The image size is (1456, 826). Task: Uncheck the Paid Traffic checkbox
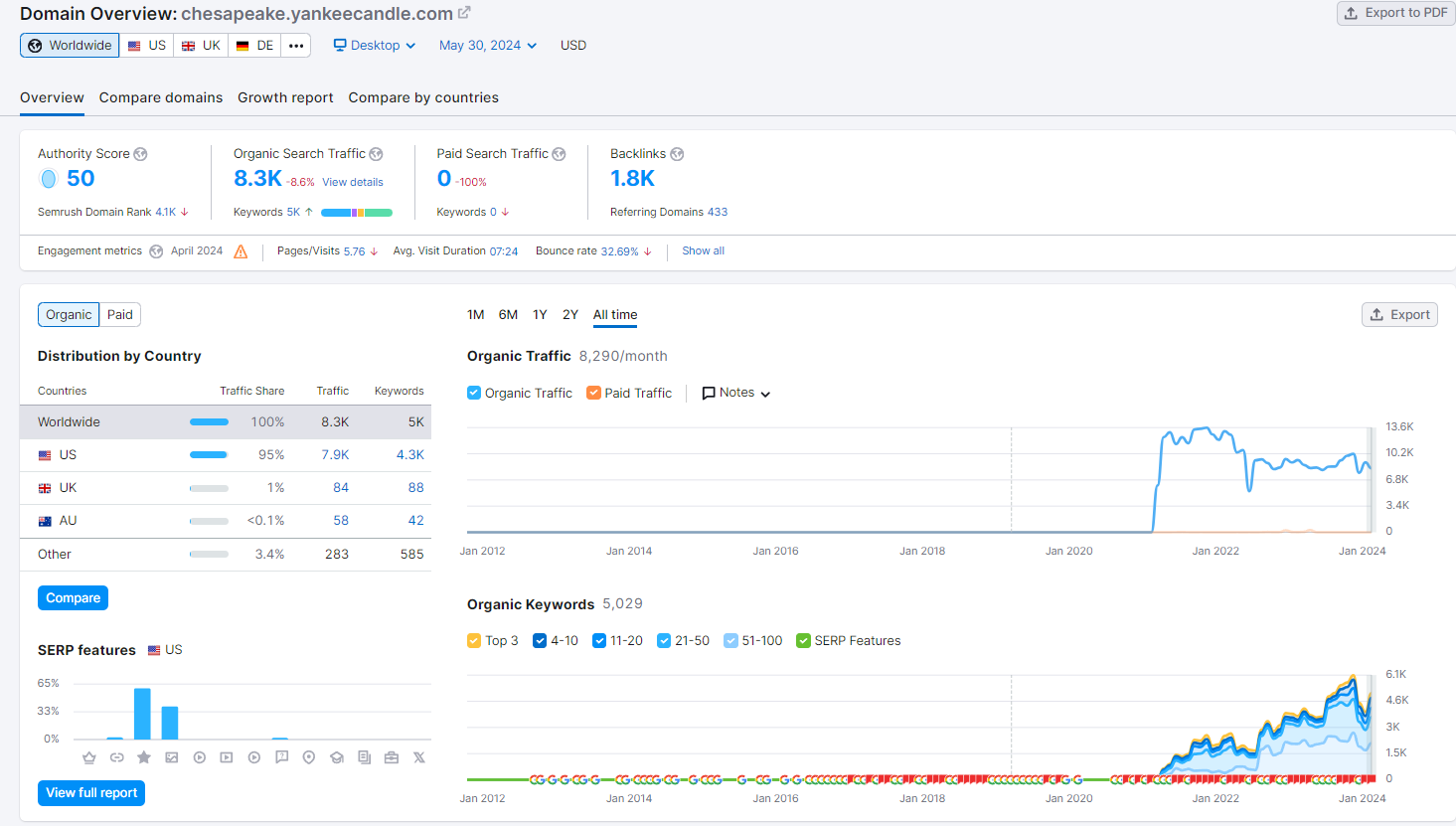593,393
